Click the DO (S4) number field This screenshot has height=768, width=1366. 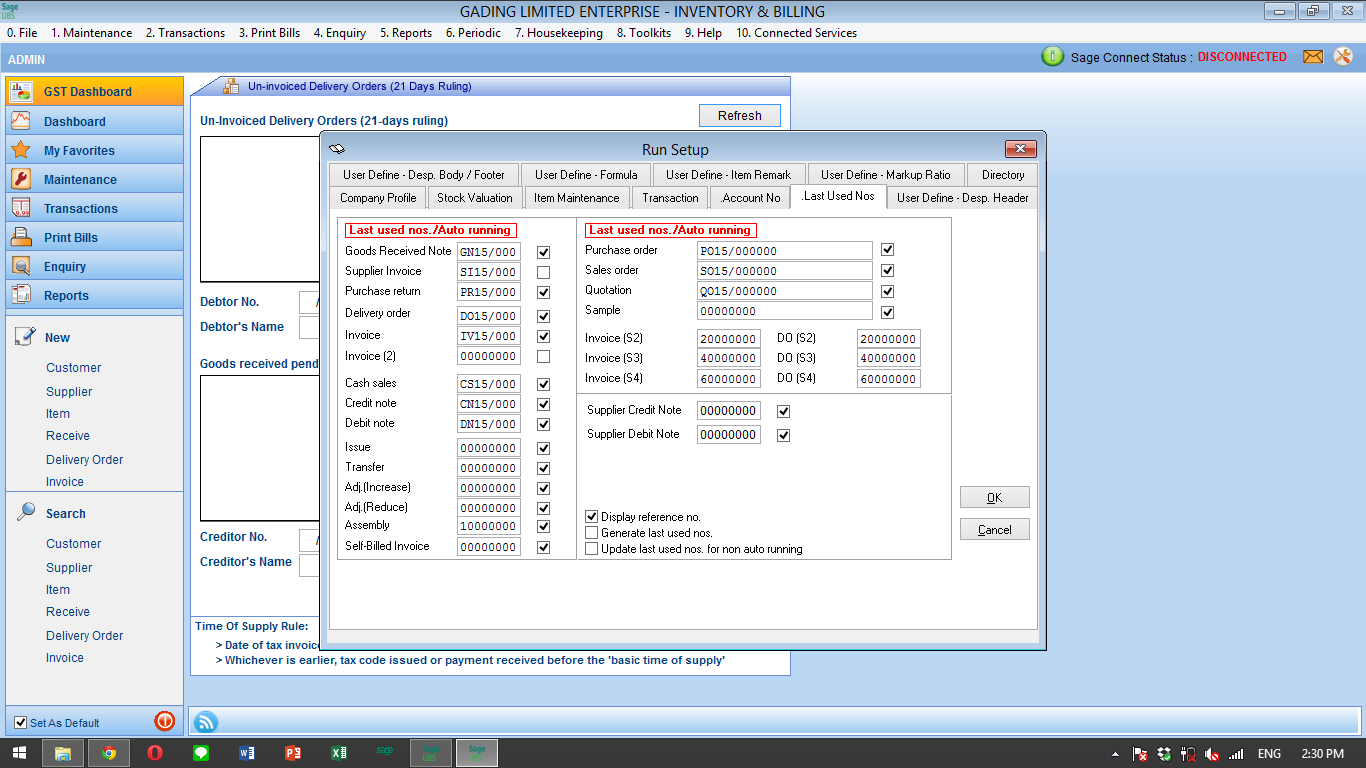(x=889, y=379)
